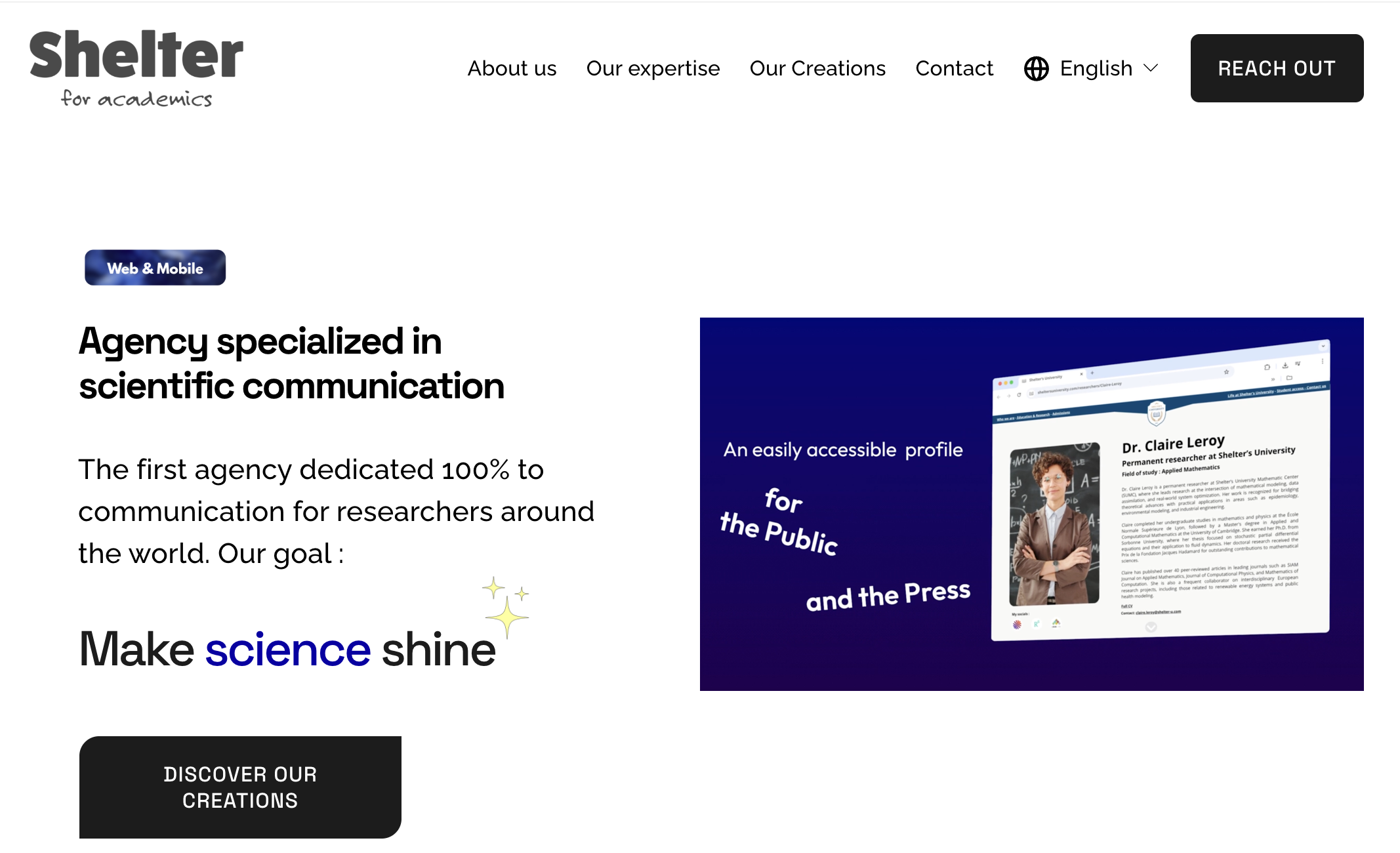Open the About us menu item

(512, 68)
